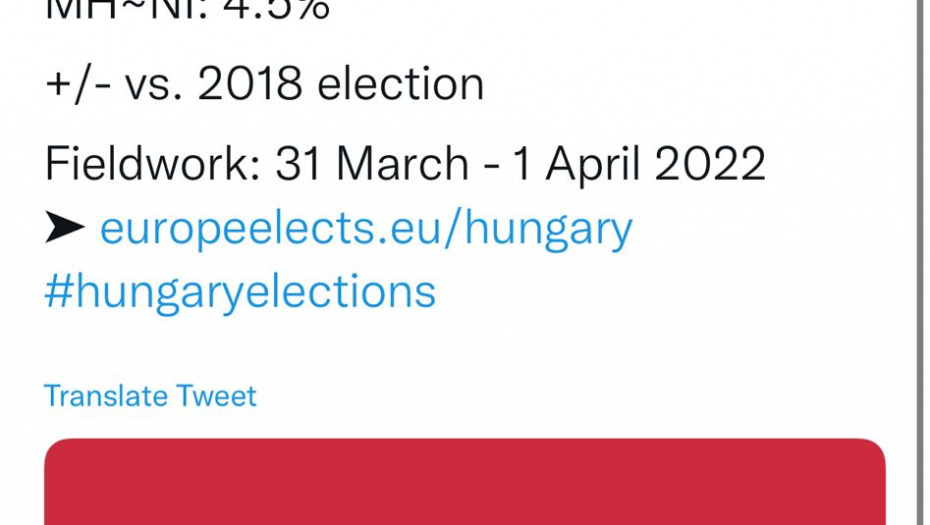Click Translate Tweet
Screen dimensions: 930x525
[150, 396]
